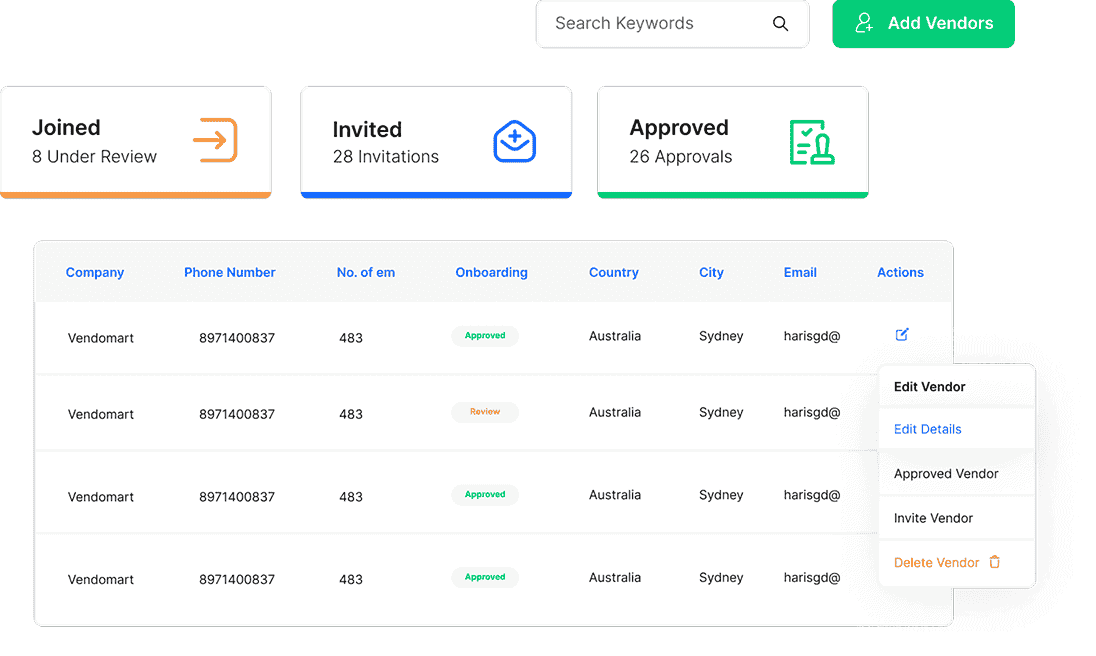Click the orange Review status badge
The height and width of the screenshot is (656, 1096).
coord(485,411)
